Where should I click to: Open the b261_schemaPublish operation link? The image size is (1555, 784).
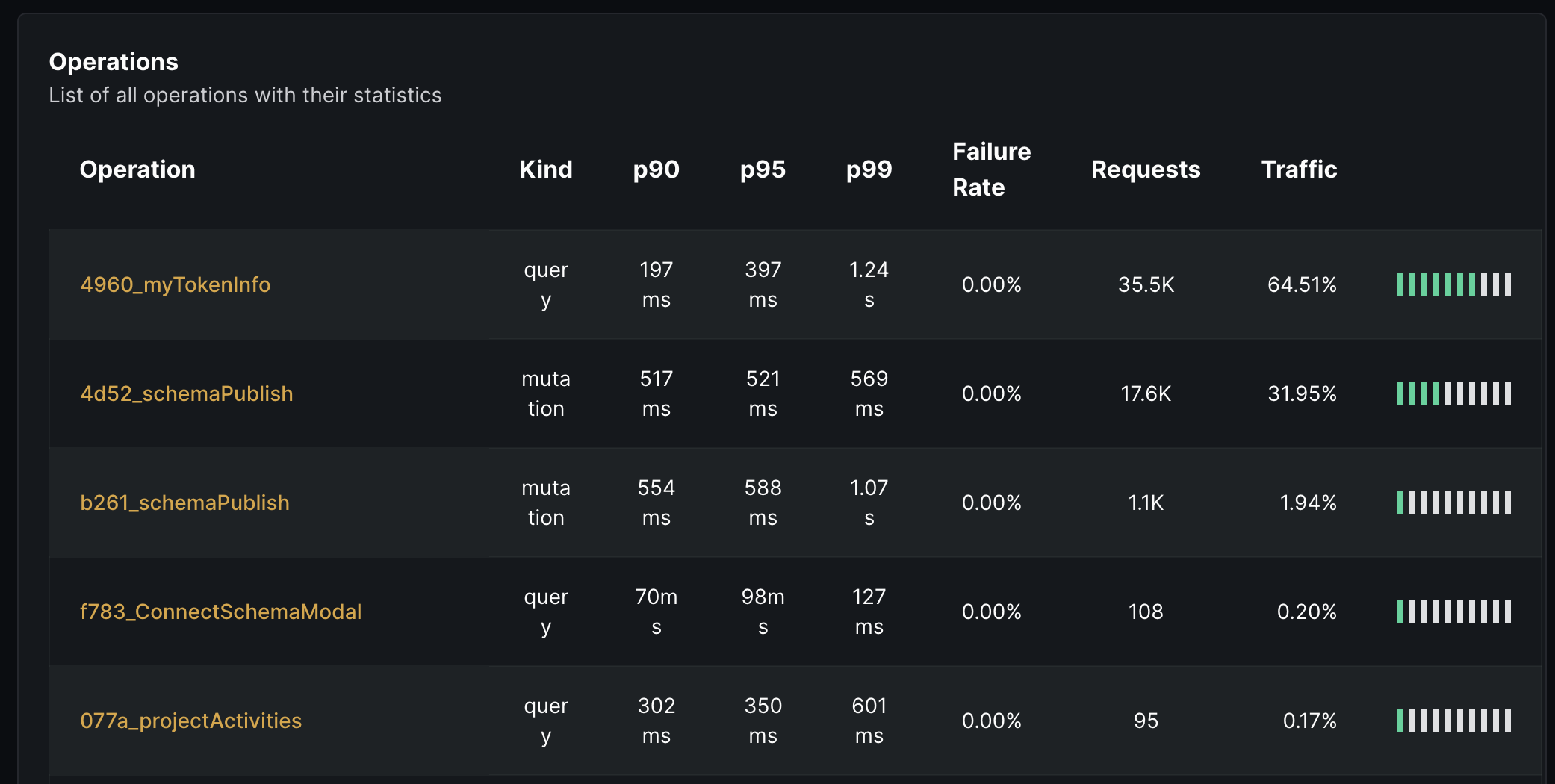pos(184,503)
